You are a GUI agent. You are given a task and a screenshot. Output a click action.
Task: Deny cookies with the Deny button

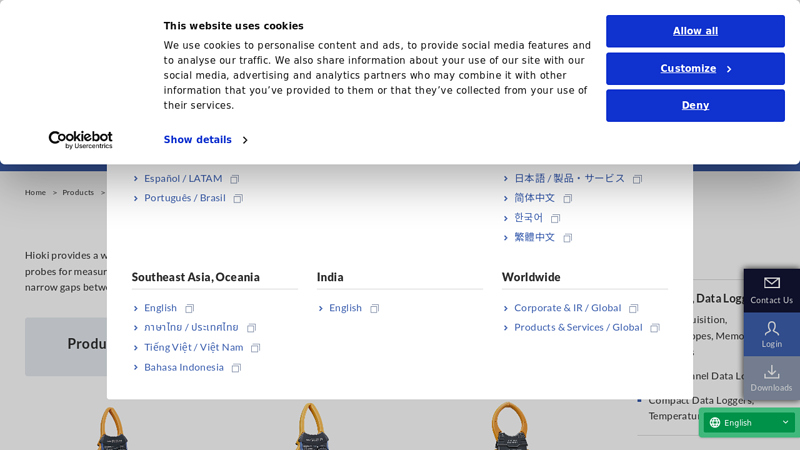coord(695,106)
